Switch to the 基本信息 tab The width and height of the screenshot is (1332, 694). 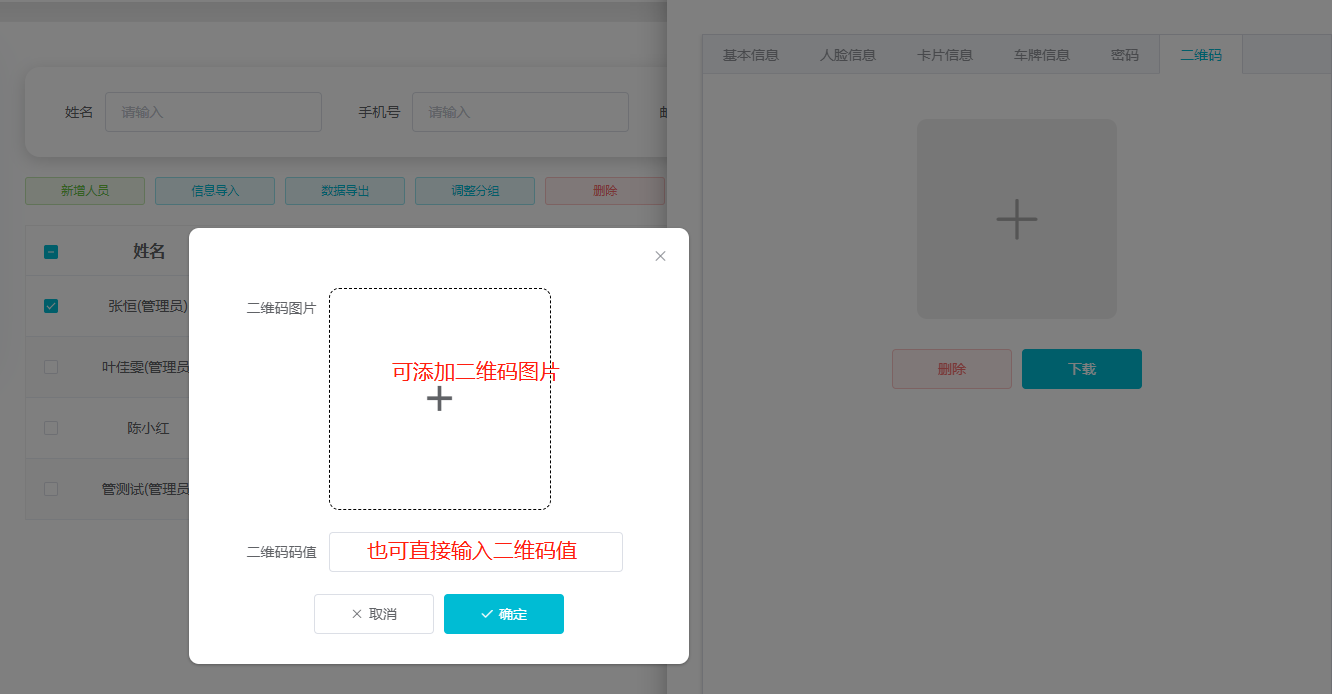751,55
